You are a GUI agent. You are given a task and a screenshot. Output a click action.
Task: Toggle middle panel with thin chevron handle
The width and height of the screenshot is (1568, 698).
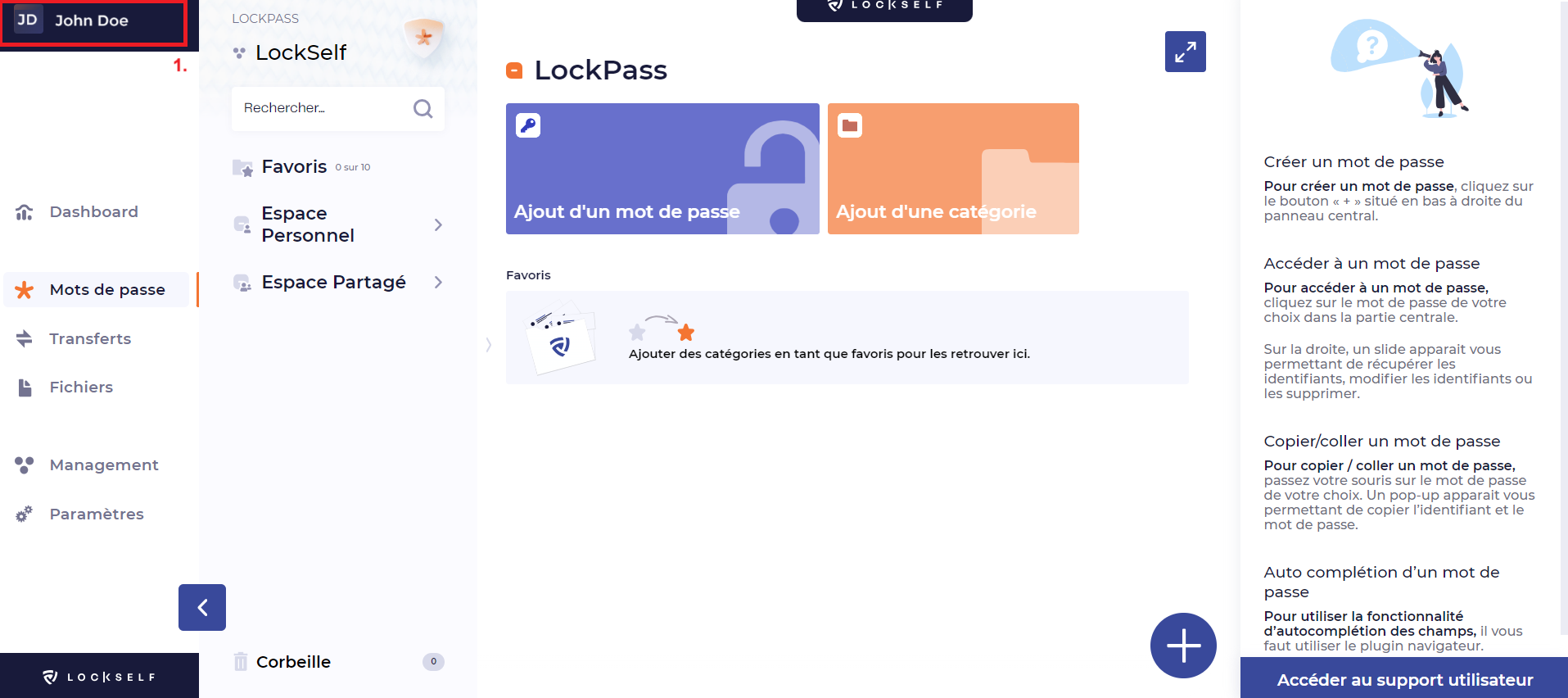pyautogui.click(x=489, y=345)
